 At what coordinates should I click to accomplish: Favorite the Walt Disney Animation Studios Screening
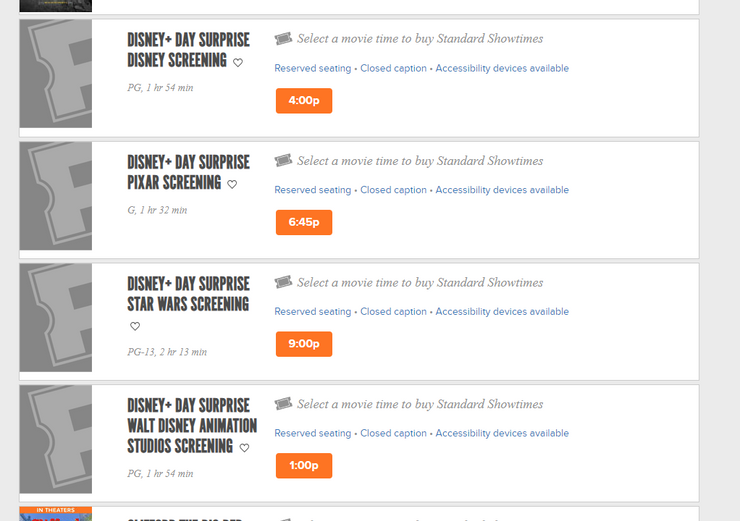244,448
